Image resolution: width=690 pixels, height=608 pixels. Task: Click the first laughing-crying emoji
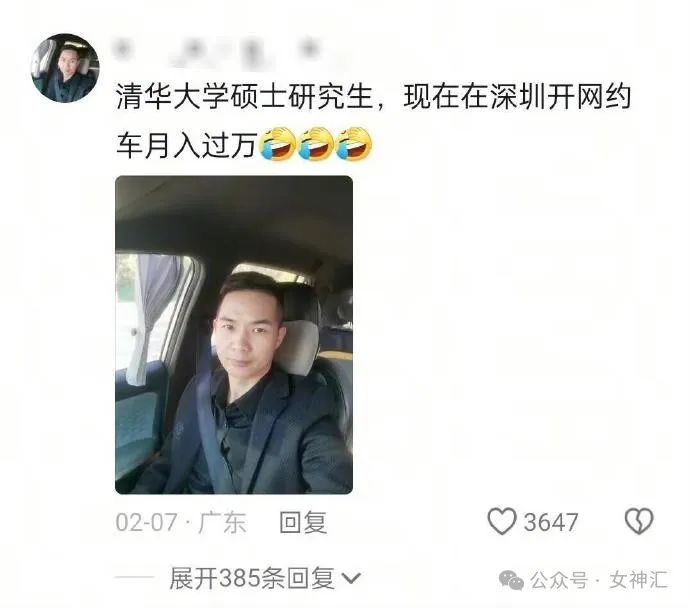278,144
